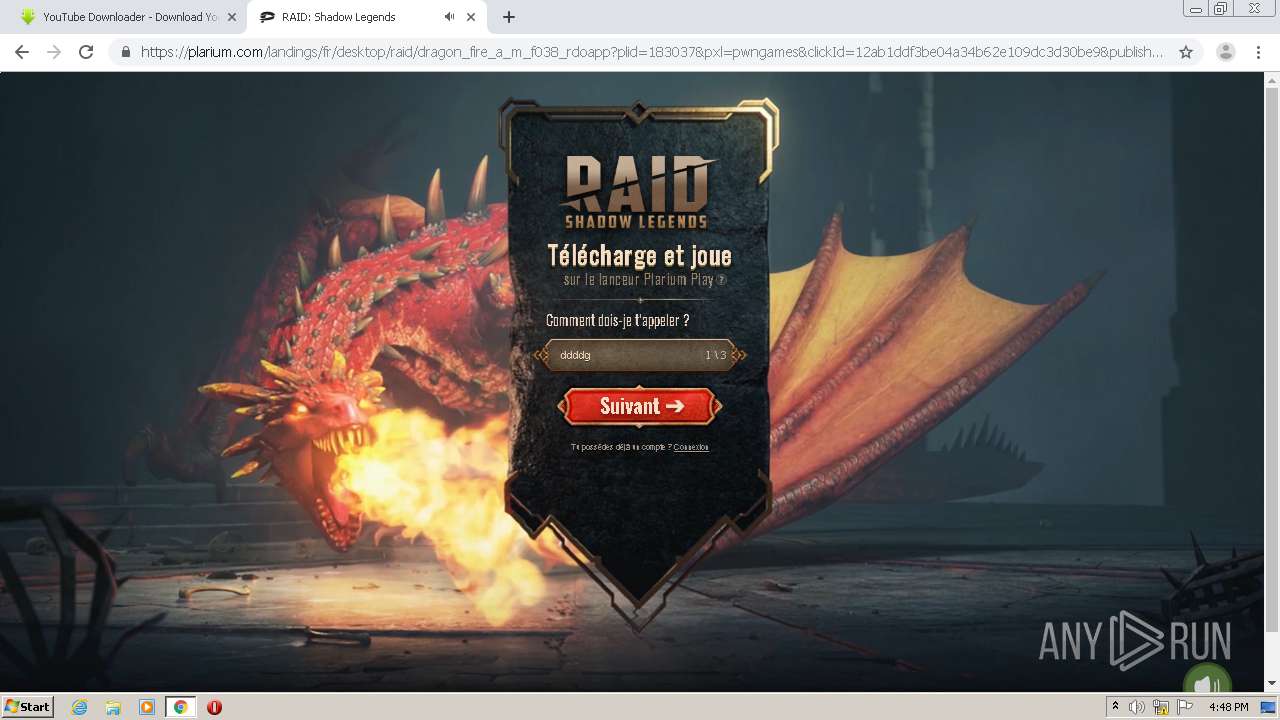1280x720 pixels.
Task: Open the Chrome profile avatar menu
Action: [x=1226, y=52]
